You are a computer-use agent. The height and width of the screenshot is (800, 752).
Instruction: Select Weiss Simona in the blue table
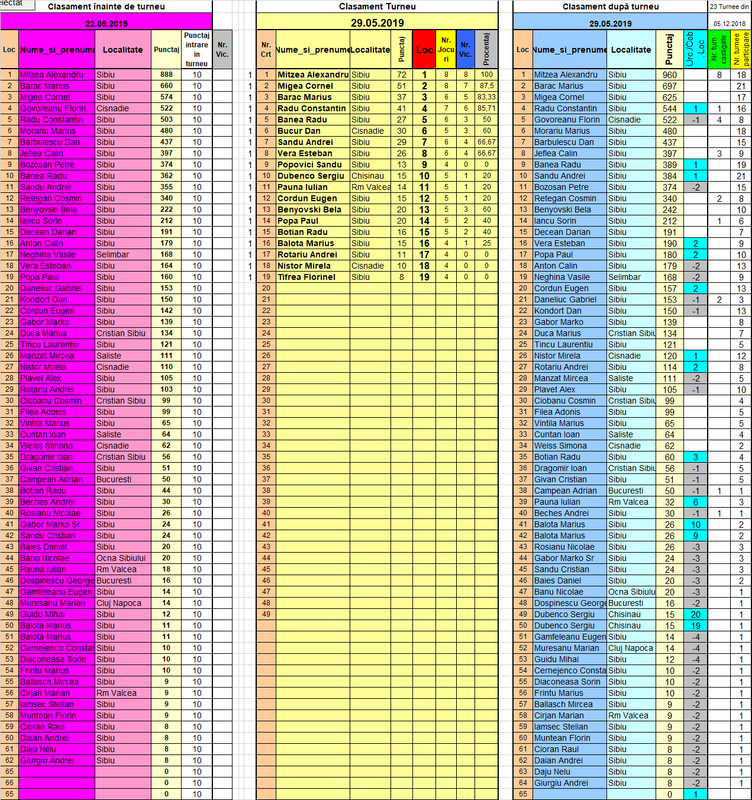coord(569,445)
